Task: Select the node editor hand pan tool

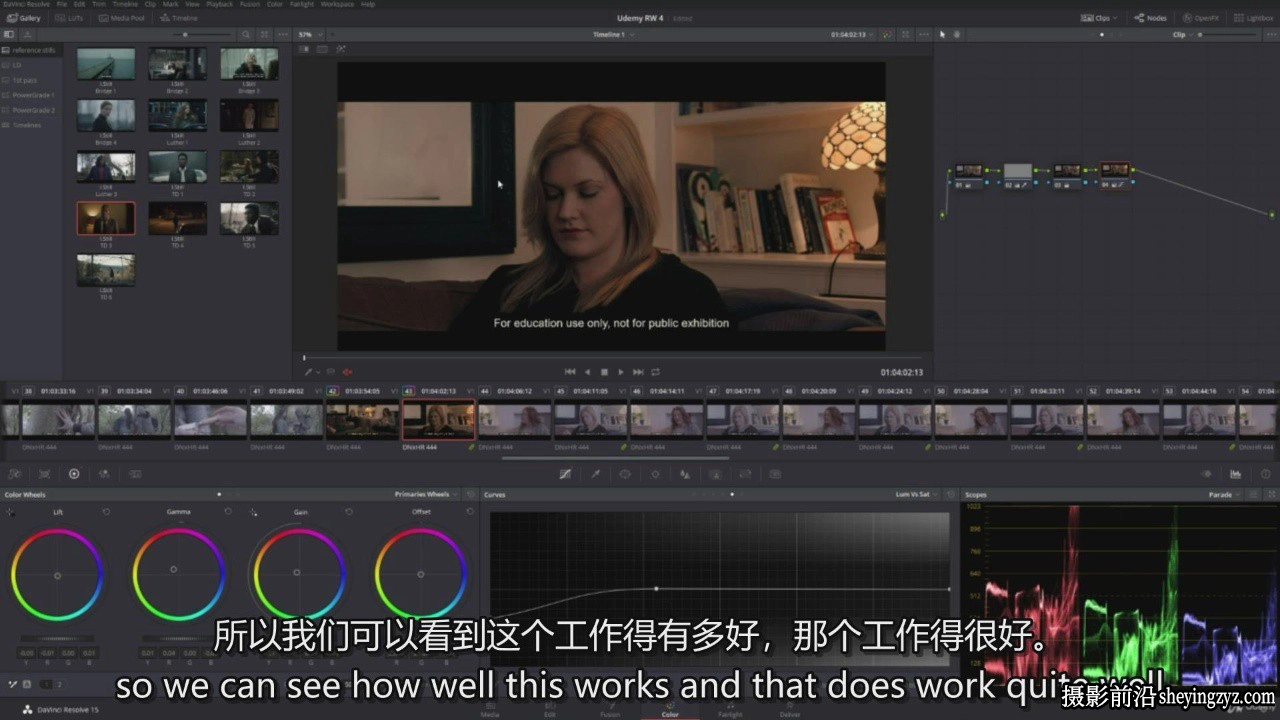Action: point(957,34)
